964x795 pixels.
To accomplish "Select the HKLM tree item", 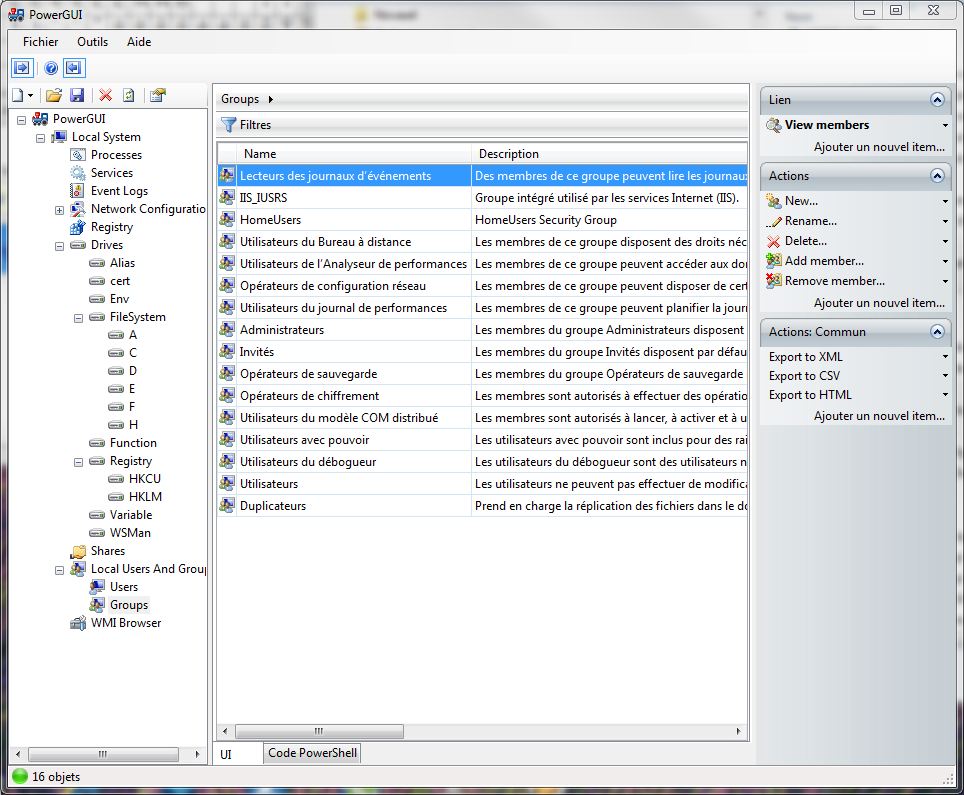I will pos(145,497).
